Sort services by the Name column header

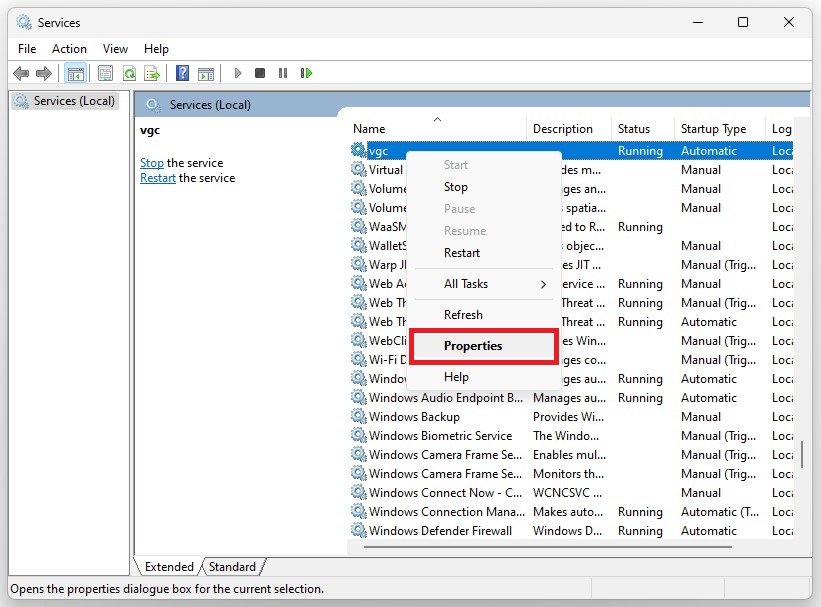pyautogui.click(x=369, y=129)
